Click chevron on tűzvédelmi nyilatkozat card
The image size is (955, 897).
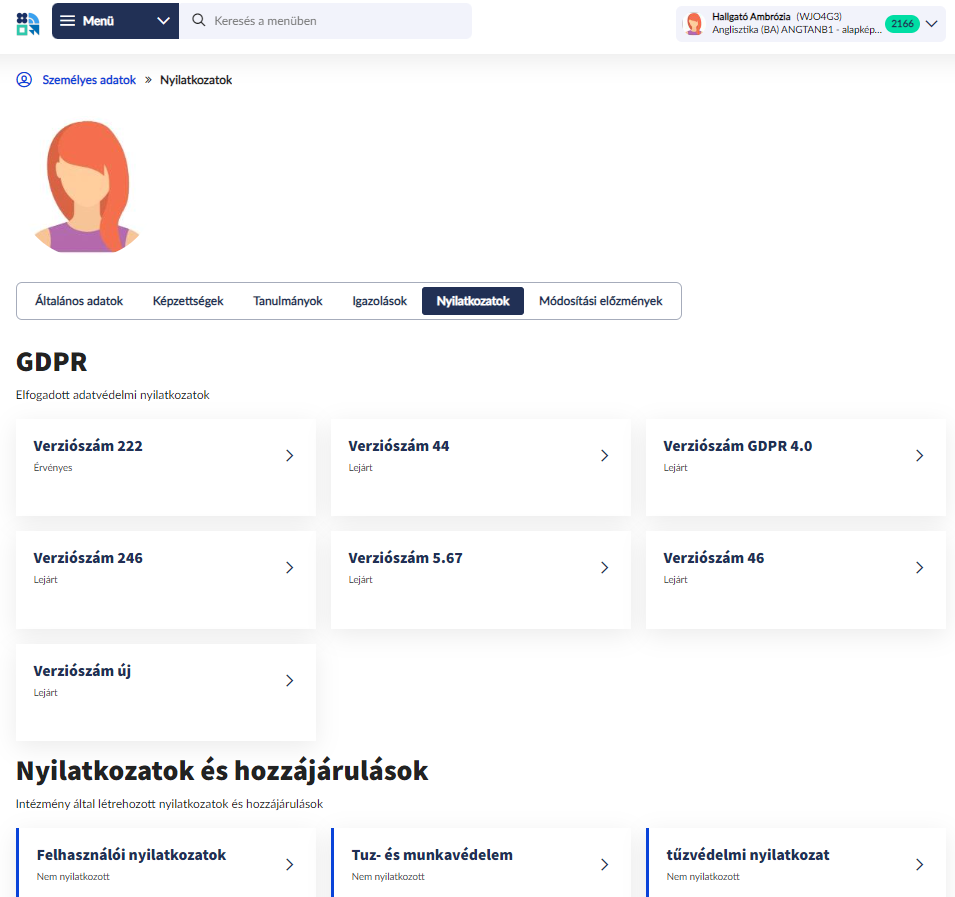click(920, 865)
